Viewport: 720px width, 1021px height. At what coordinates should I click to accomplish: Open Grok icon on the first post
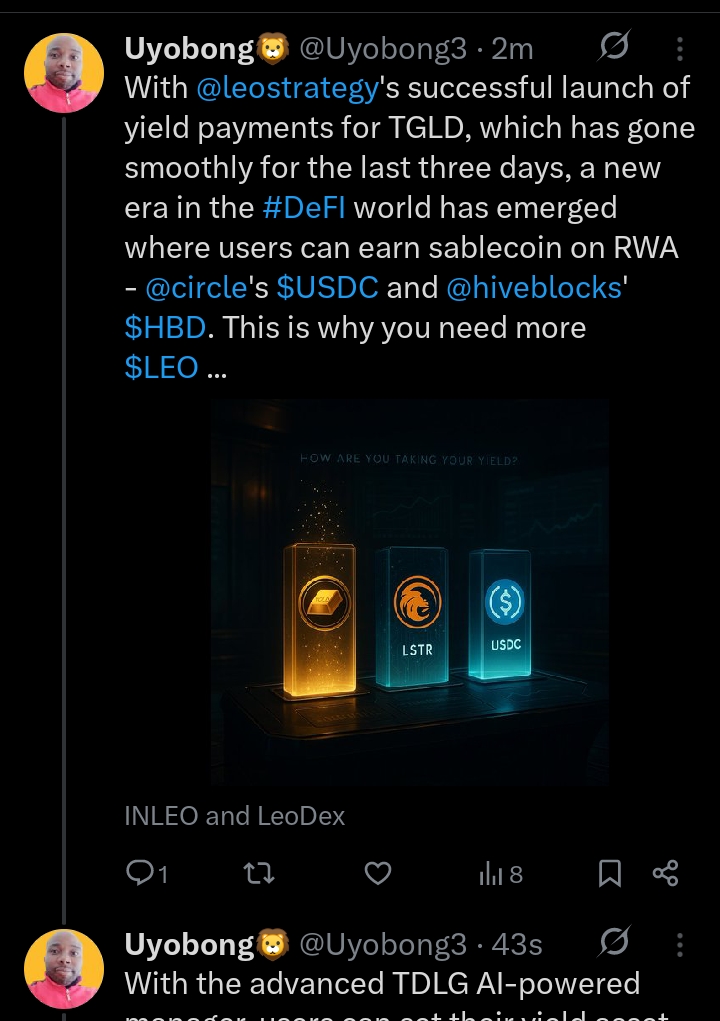[613, 47]
